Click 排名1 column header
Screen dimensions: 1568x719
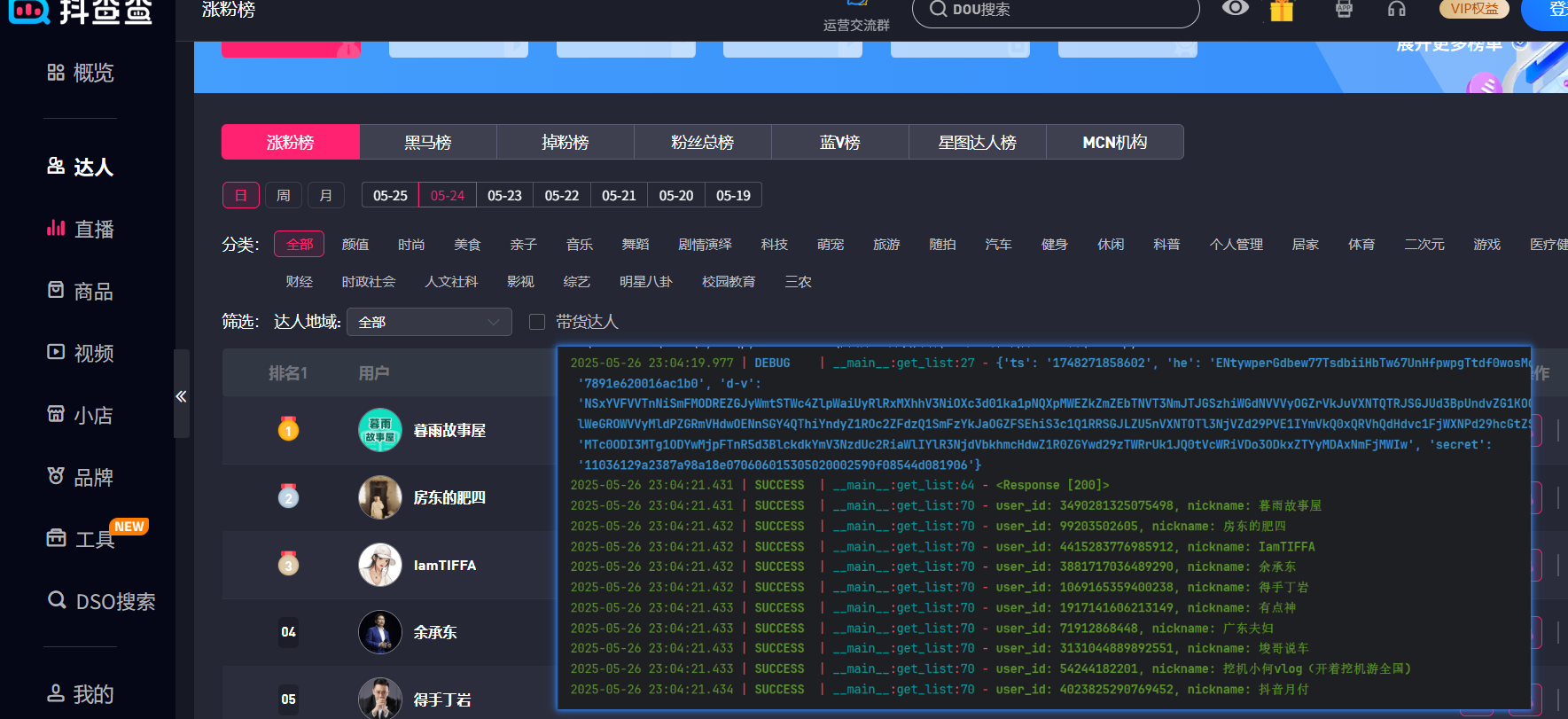coord(288,373)
